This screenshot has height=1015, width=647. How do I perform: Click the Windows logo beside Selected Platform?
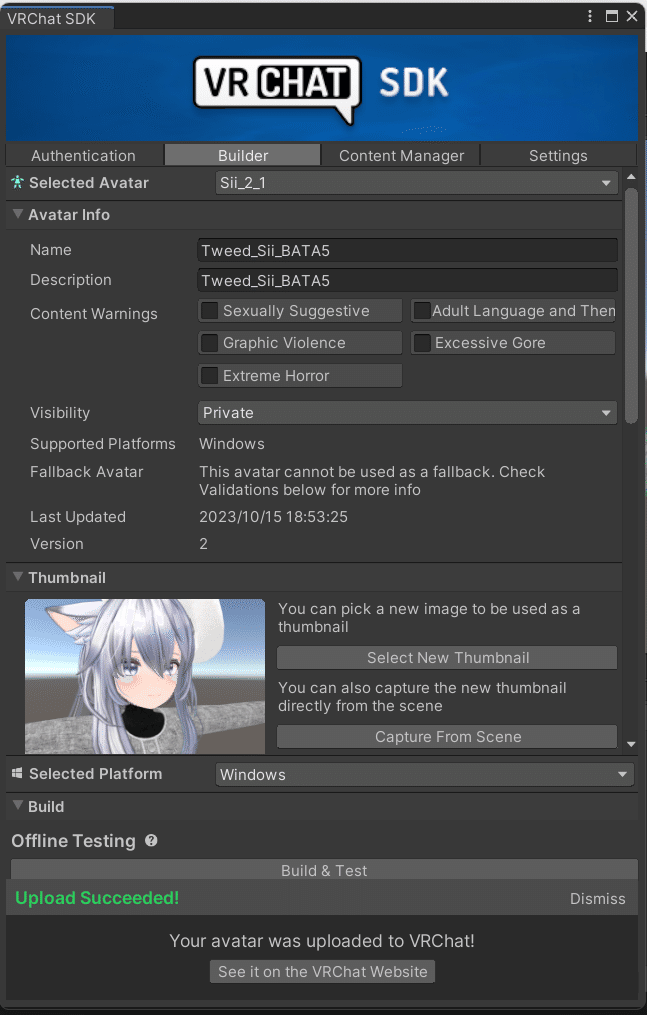click(x=17, y=774)
